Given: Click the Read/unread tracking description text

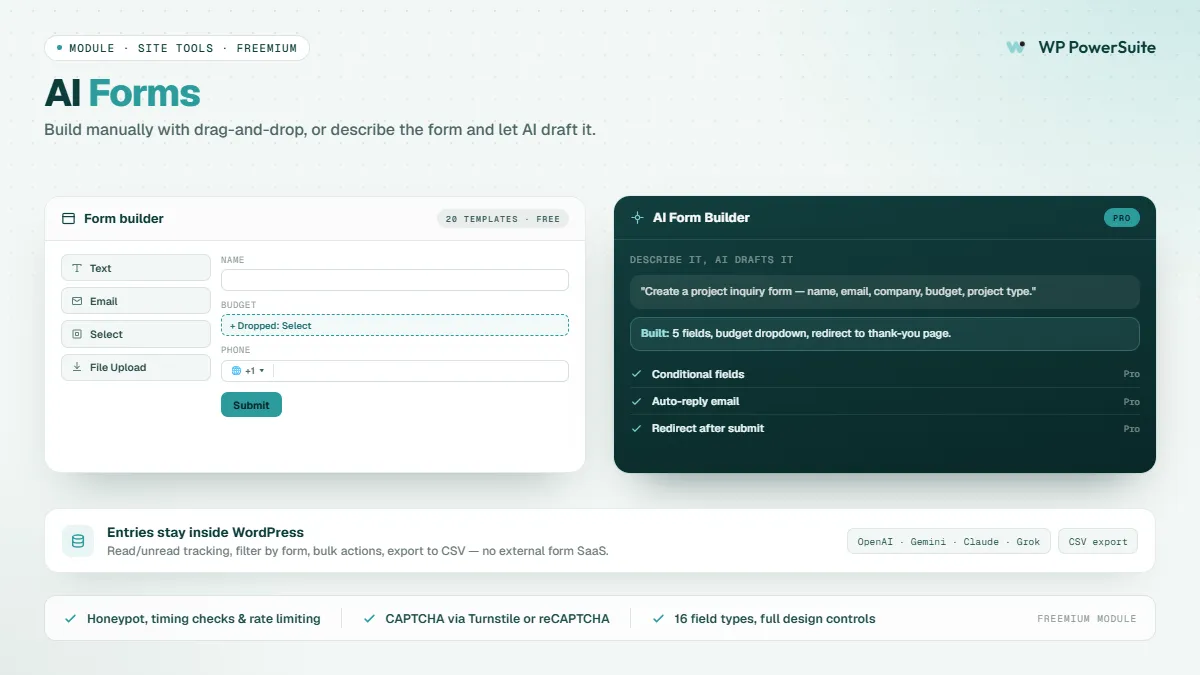Looking at the screenshot, I should pyautogui.click(x=358, y=551).
